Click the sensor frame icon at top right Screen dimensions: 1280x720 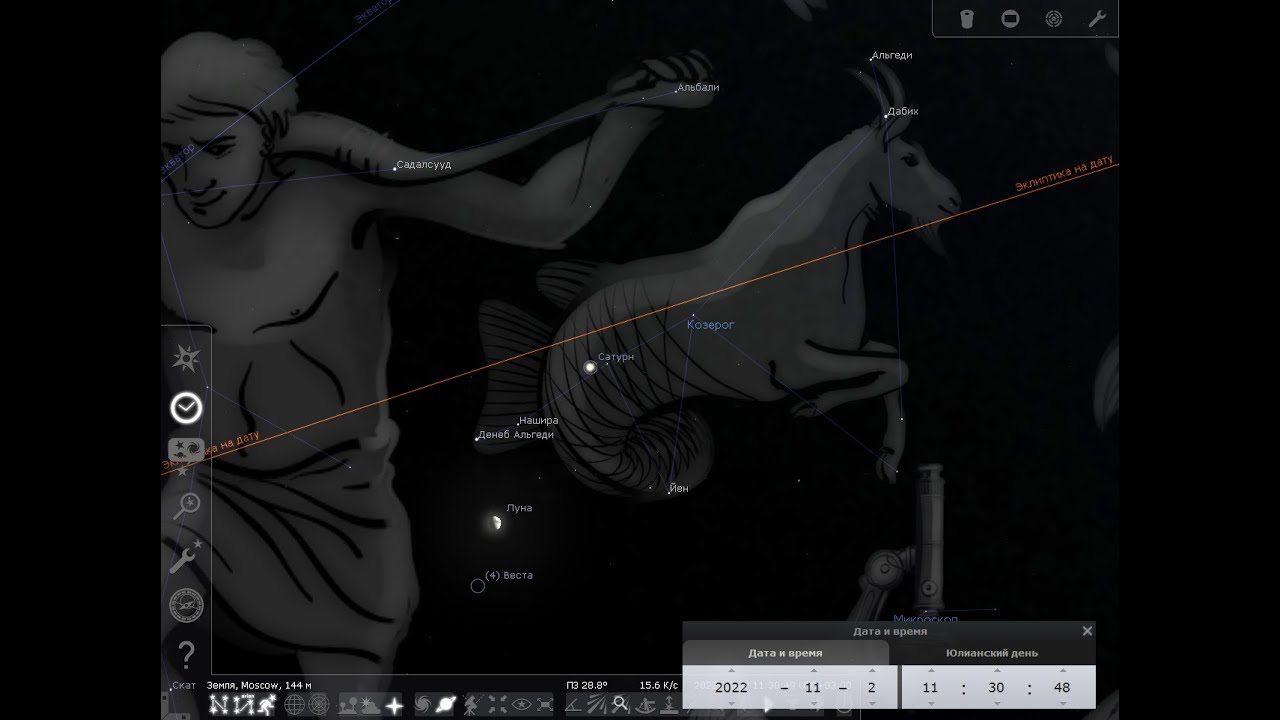coord(1010,19)
